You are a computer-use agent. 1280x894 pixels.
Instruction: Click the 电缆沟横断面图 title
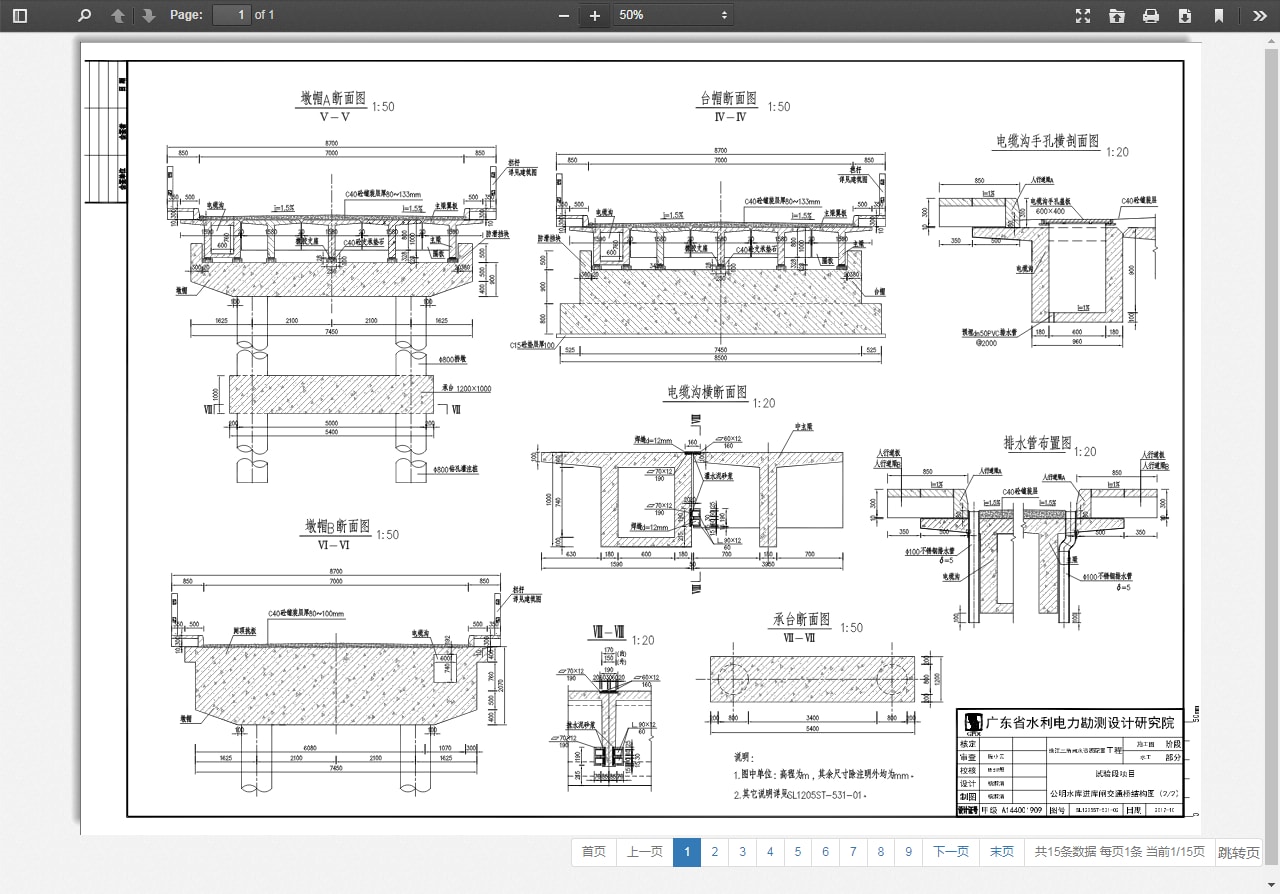[x=707, y=393]
